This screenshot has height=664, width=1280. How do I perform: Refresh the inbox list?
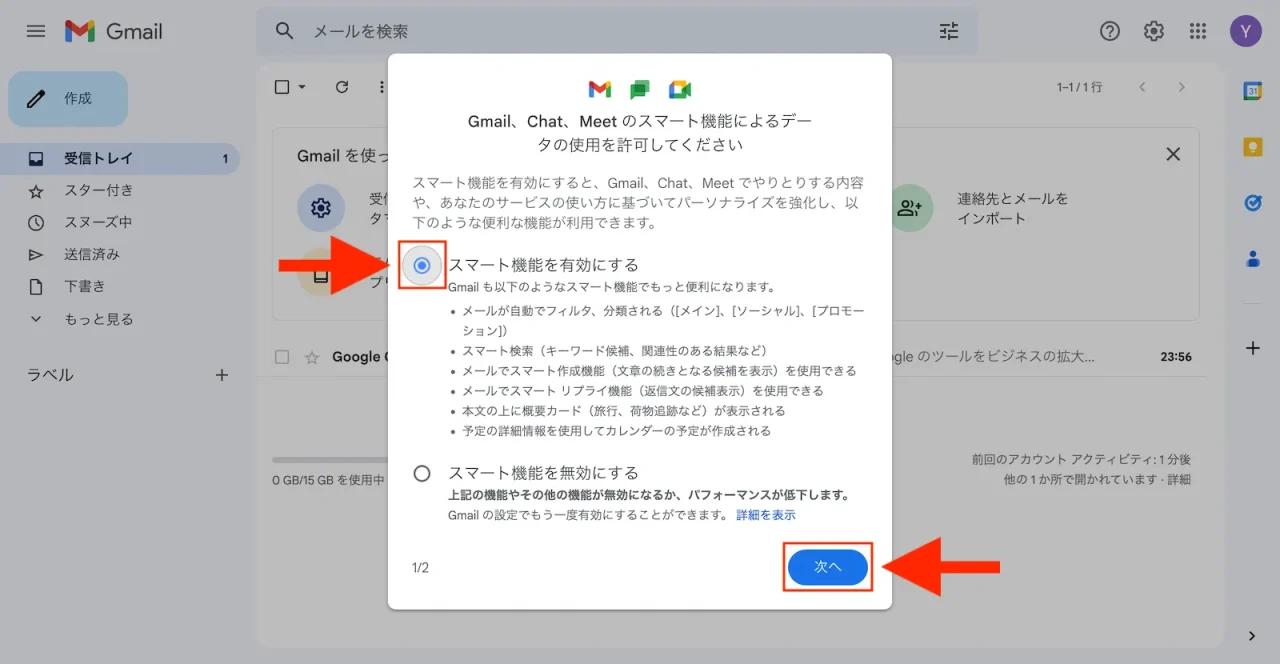(x=342, y=87)
